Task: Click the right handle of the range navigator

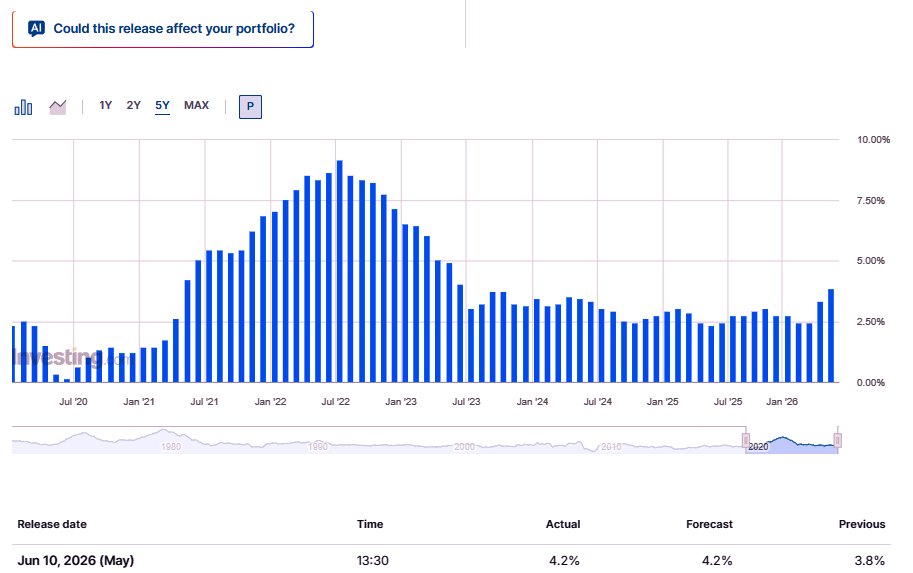Action: point(837,440)
